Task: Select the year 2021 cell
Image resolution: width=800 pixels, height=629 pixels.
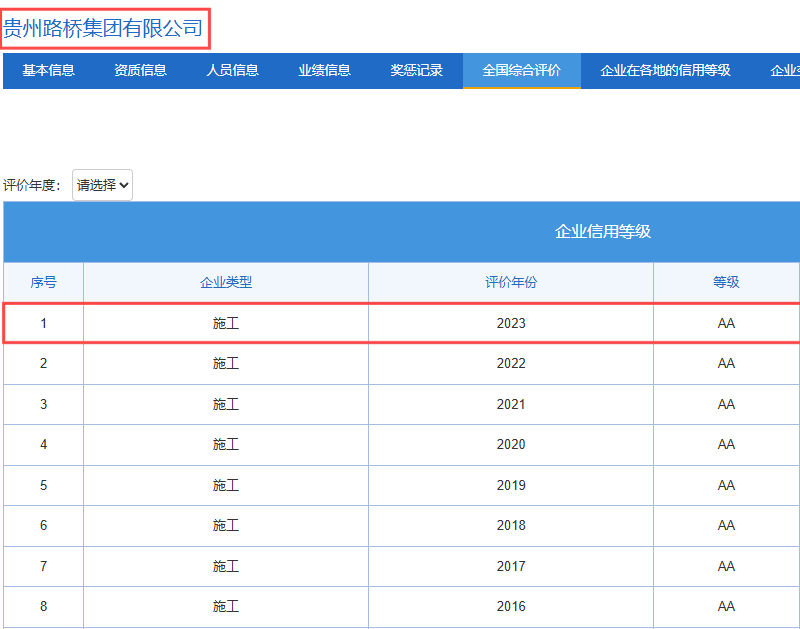Action: (511, 405)
